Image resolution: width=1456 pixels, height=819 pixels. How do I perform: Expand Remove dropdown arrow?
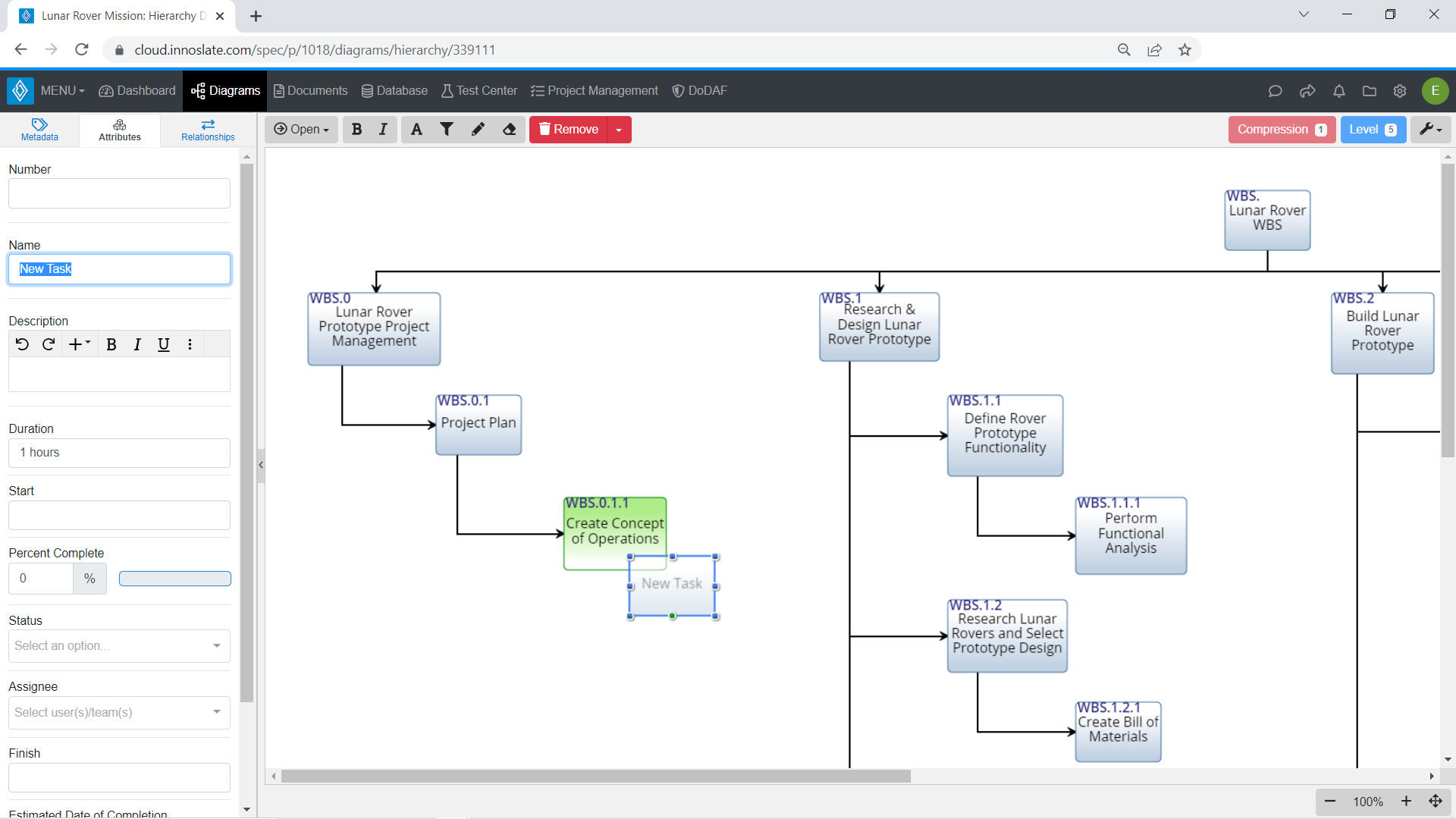[x=619, y=130]
